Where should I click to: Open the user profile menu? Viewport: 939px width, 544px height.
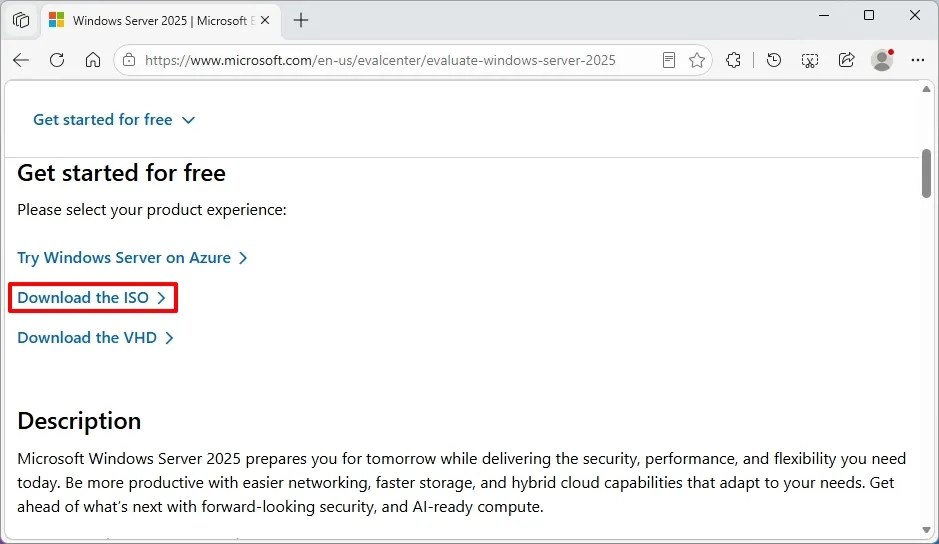pyautogui.click(x=882, y=60)
